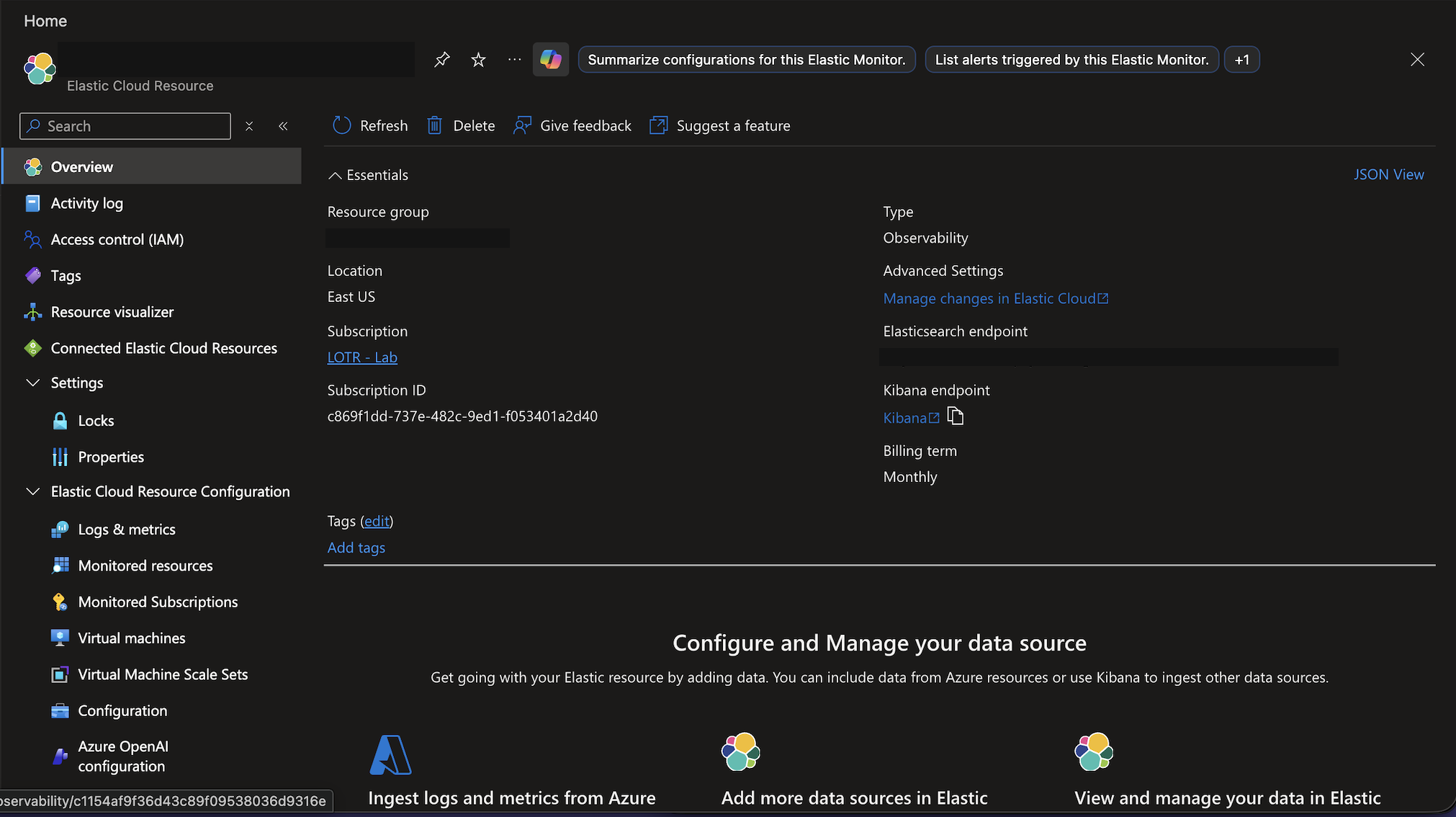Focus the sidebar Search field
Viewport: 1456px width, 817px height.
click(x=125, y=126)
